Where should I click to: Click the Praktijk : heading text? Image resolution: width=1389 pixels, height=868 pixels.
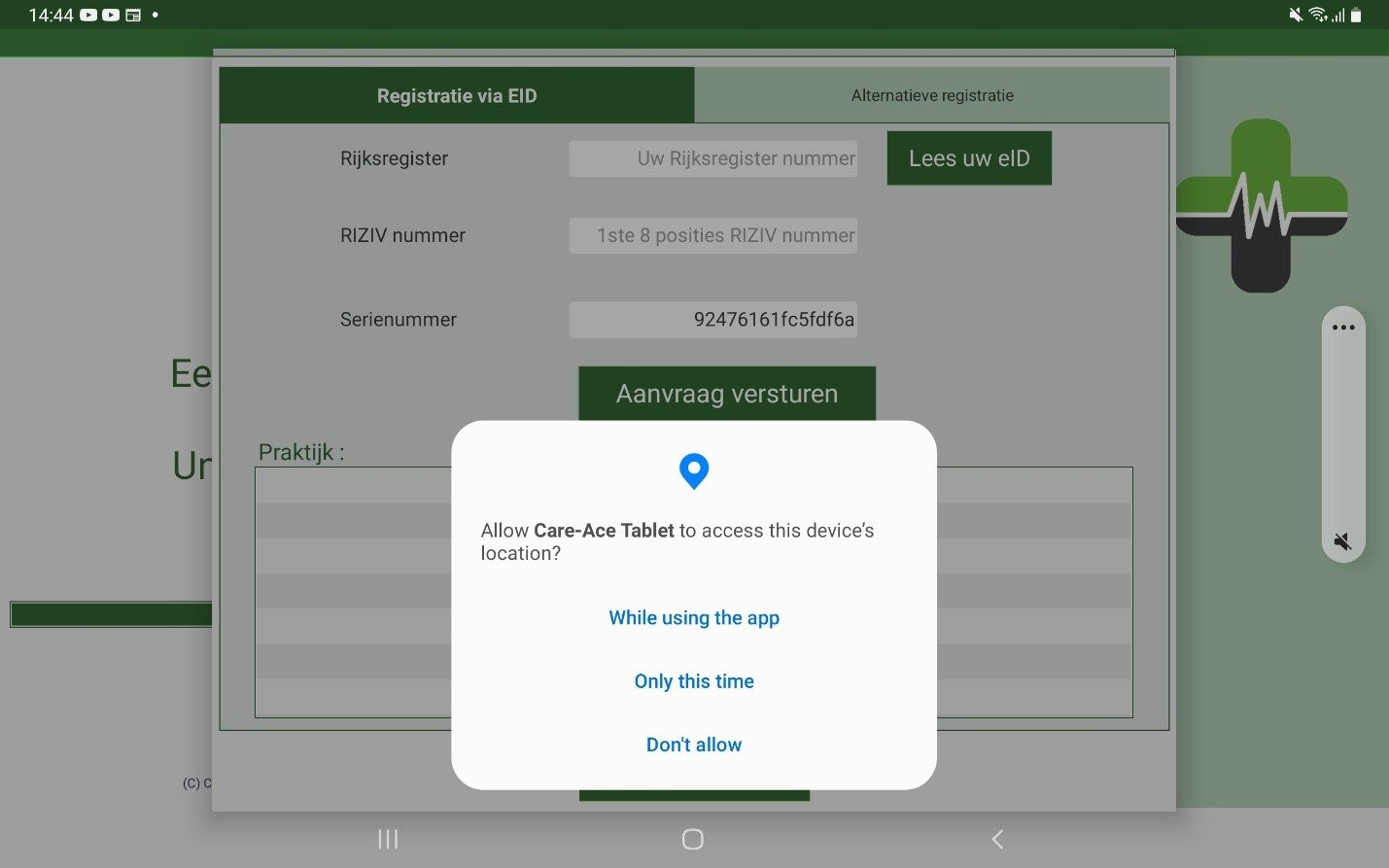(301, 452)
